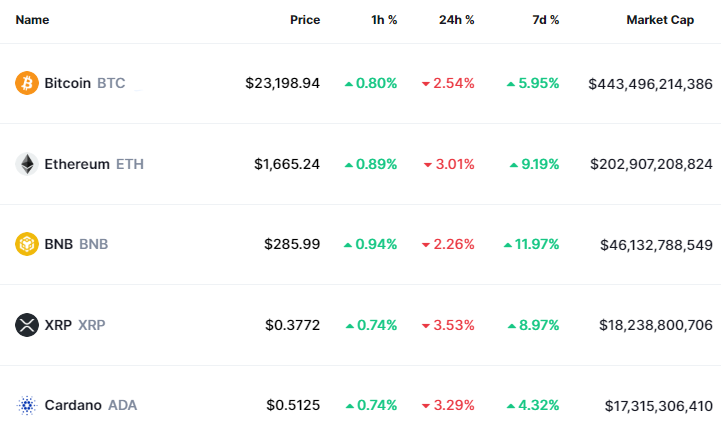Sort by the Market Cap column header

(x=660, y=20)
